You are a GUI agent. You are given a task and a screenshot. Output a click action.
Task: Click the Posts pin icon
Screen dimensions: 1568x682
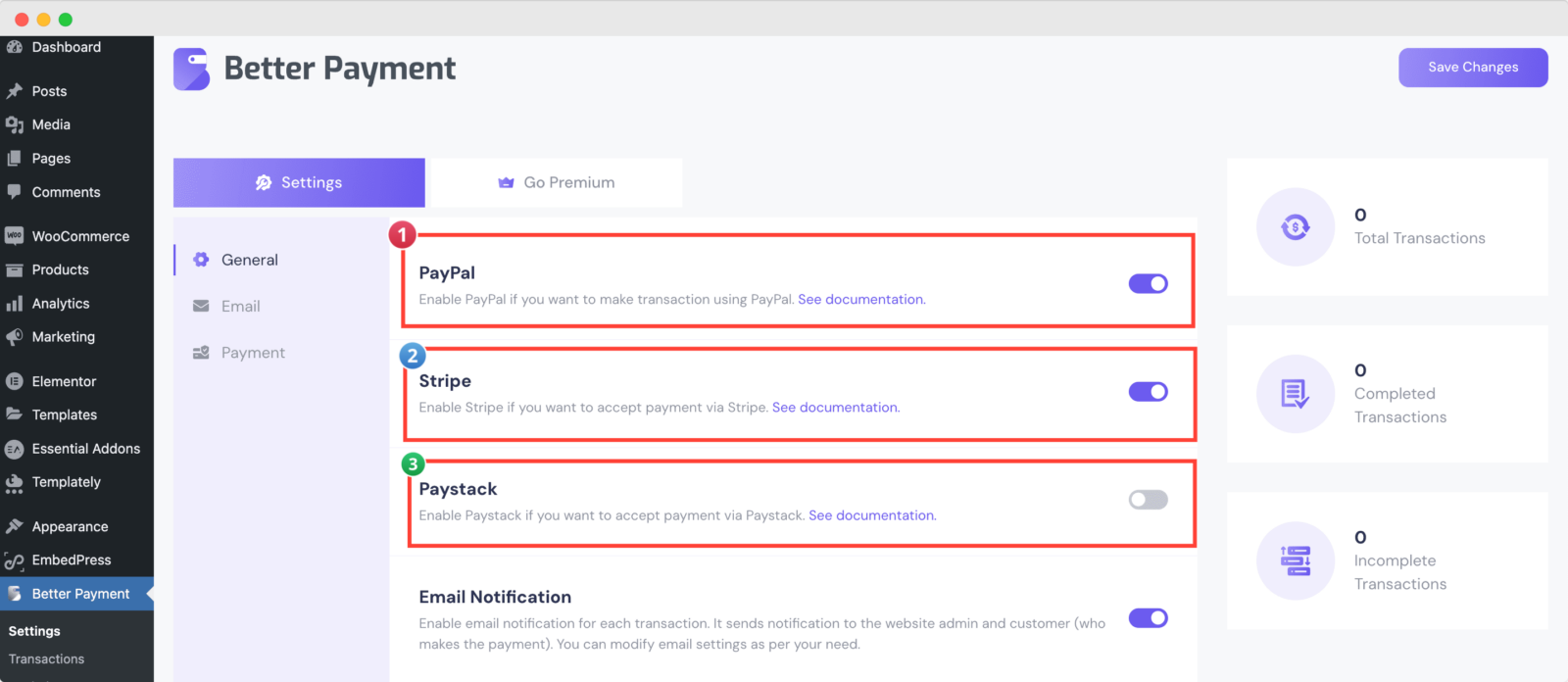click(14, 91)
